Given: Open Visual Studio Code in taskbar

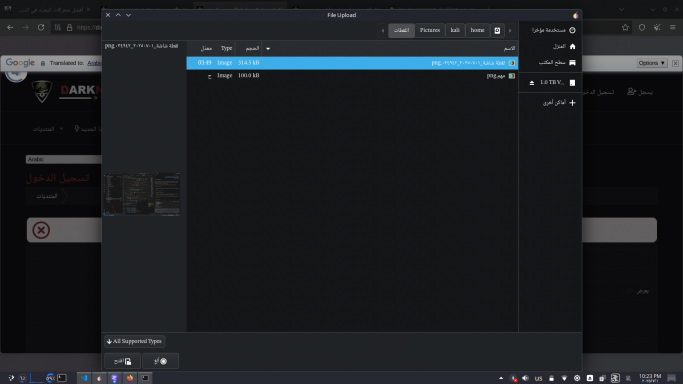Looking at the screenshot, I should point(84,378).
